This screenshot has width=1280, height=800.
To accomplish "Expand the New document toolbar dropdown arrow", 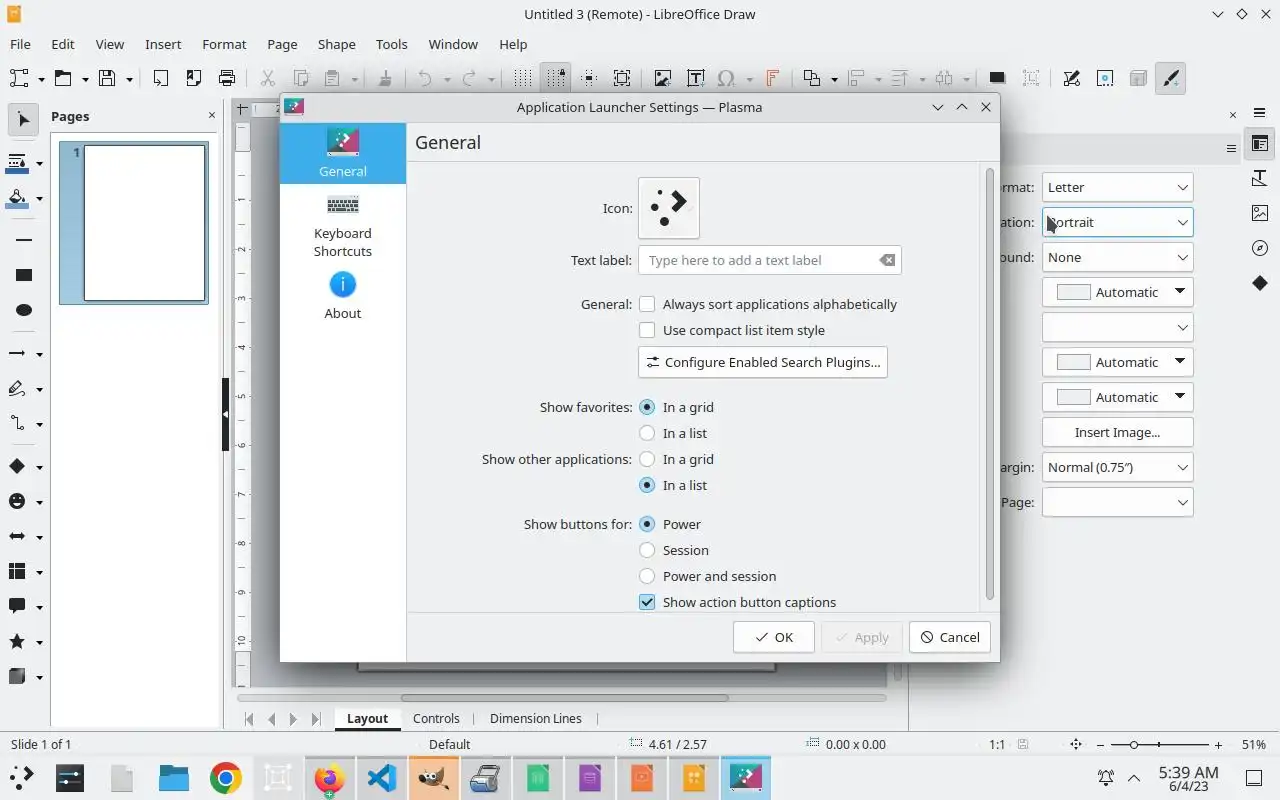I will coord(41,79).
